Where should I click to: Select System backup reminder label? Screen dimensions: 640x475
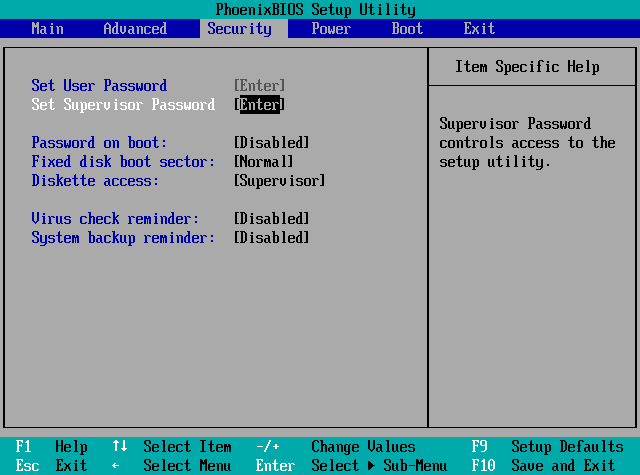point(123,238)
